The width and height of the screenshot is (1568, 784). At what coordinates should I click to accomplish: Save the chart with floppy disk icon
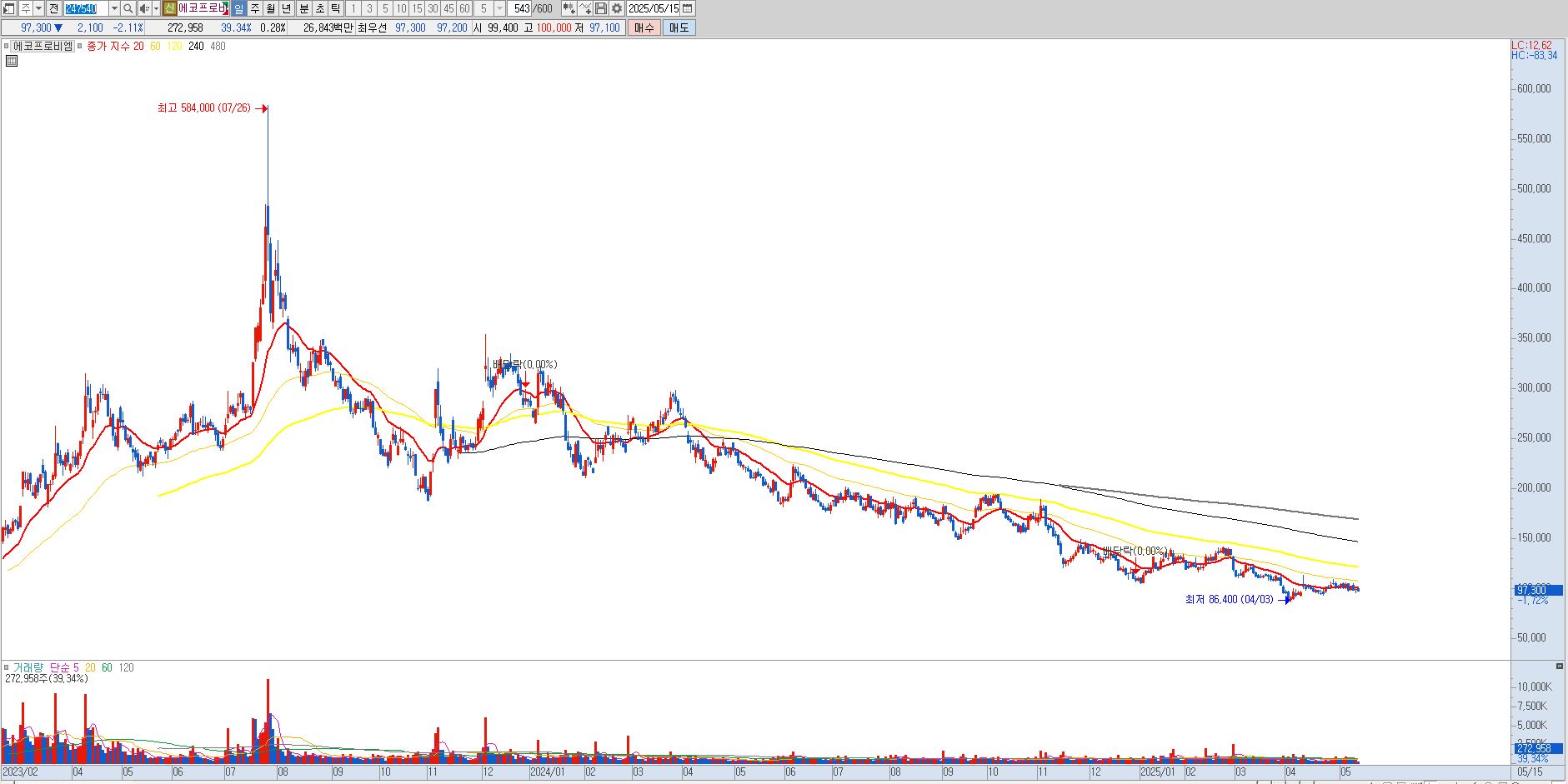point(601,8)
